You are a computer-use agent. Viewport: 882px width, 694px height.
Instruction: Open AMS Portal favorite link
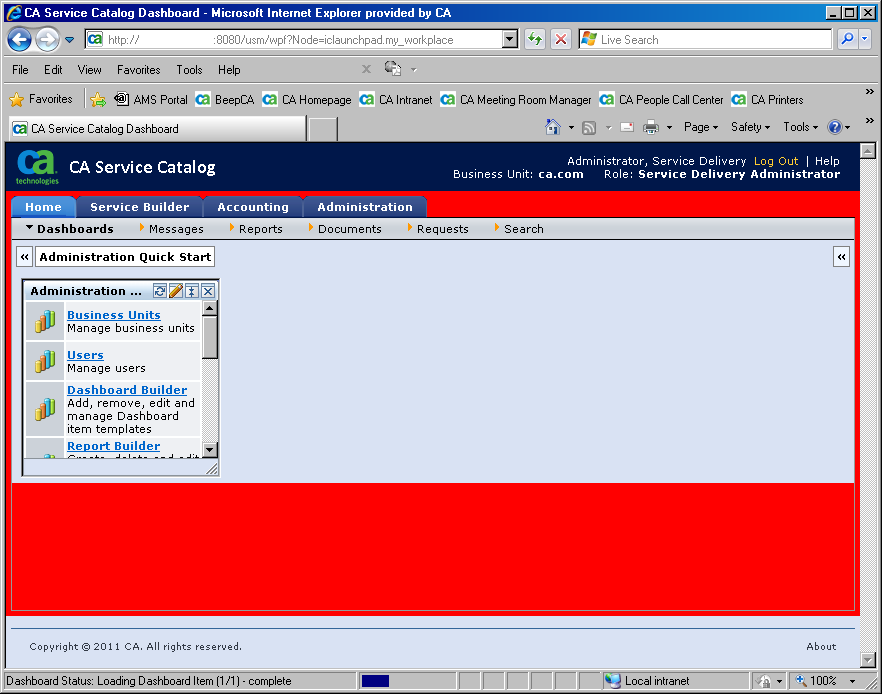tap(151, 100)
